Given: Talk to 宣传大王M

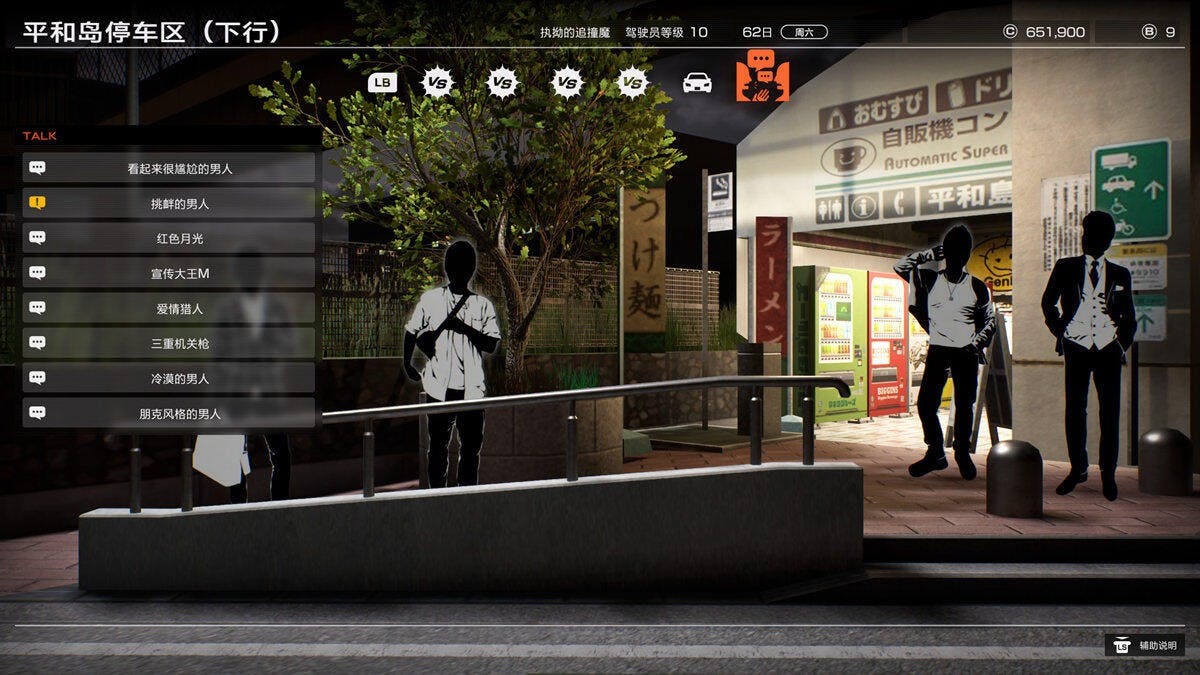Looking at the screenshot, I should click(x=169, y=273).
